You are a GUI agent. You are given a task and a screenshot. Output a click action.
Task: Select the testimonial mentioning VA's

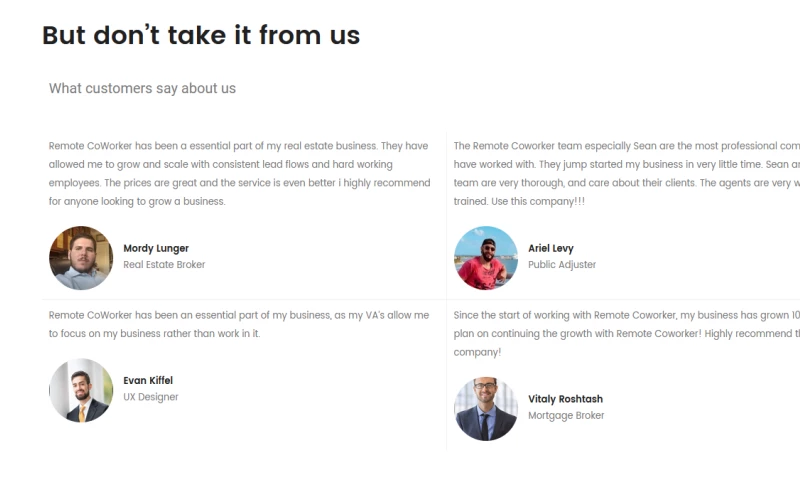[x=240, y=324]
